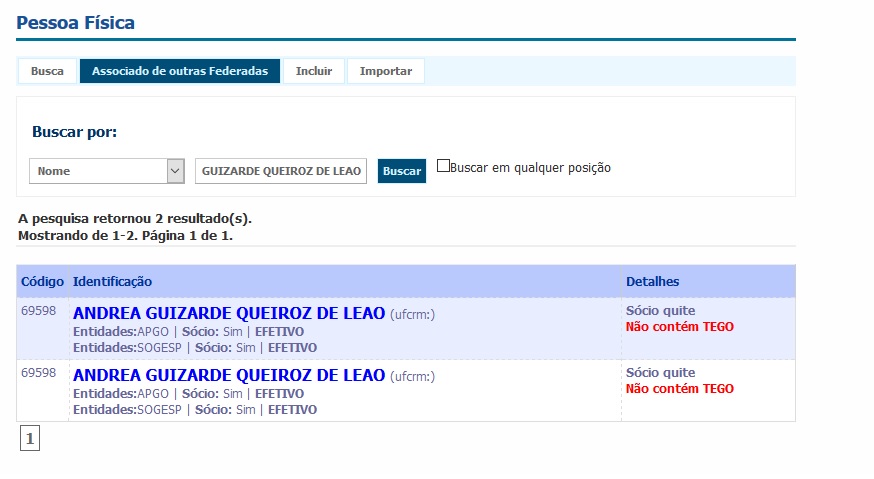Image resolution: width=874 pixels, height=479 pixels.
Task: Click Sócio quite in the first row
Action: (660, 311)
